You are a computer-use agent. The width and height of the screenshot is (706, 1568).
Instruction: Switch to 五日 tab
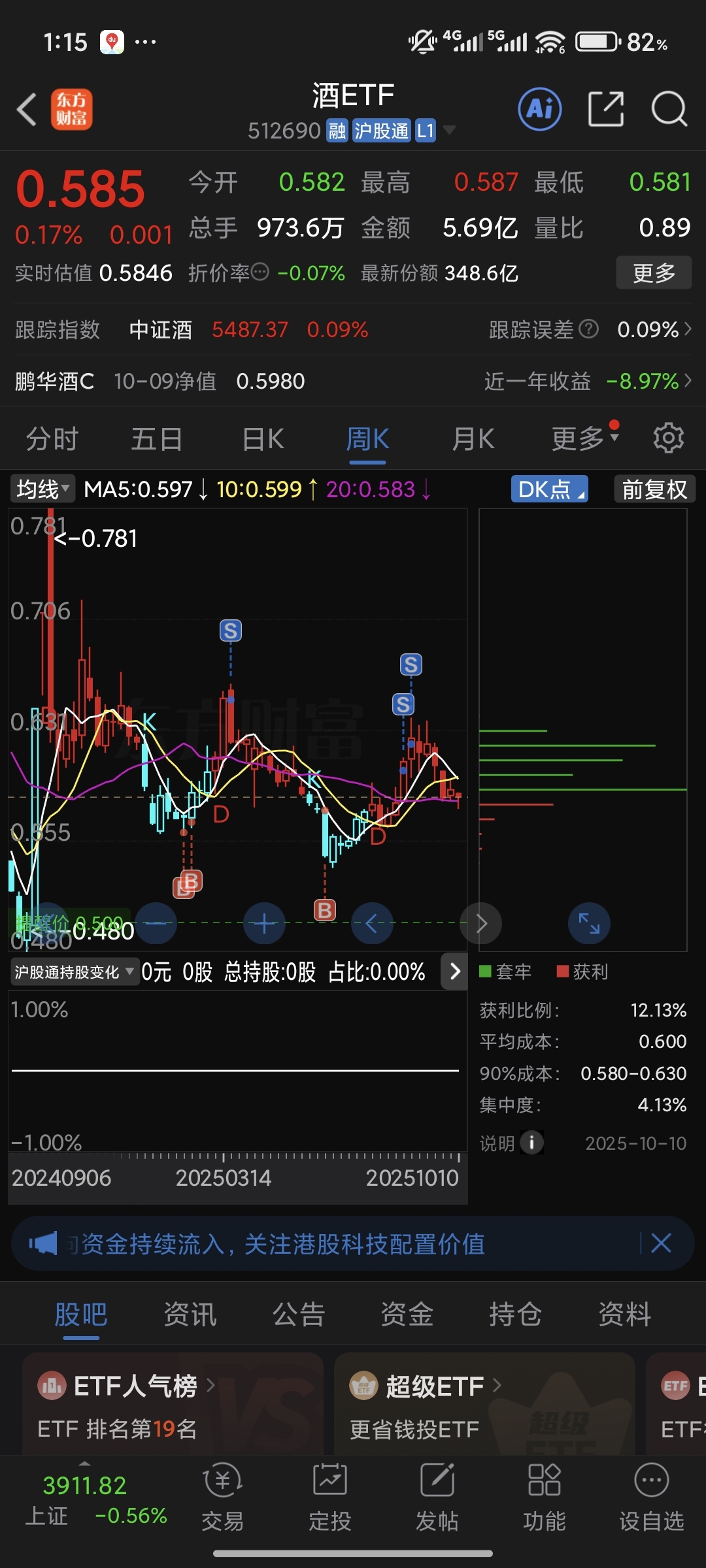157,438
